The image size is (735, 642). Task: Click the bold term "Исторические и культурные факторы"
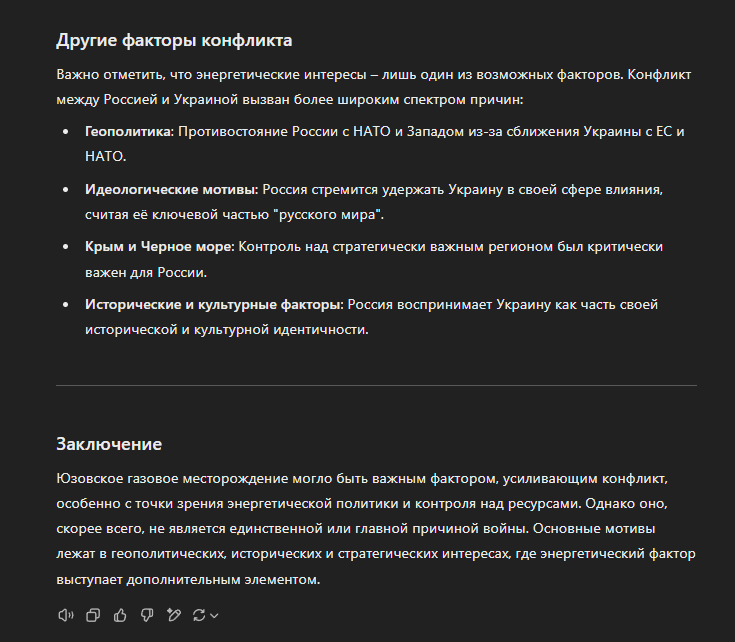point(214,304)
